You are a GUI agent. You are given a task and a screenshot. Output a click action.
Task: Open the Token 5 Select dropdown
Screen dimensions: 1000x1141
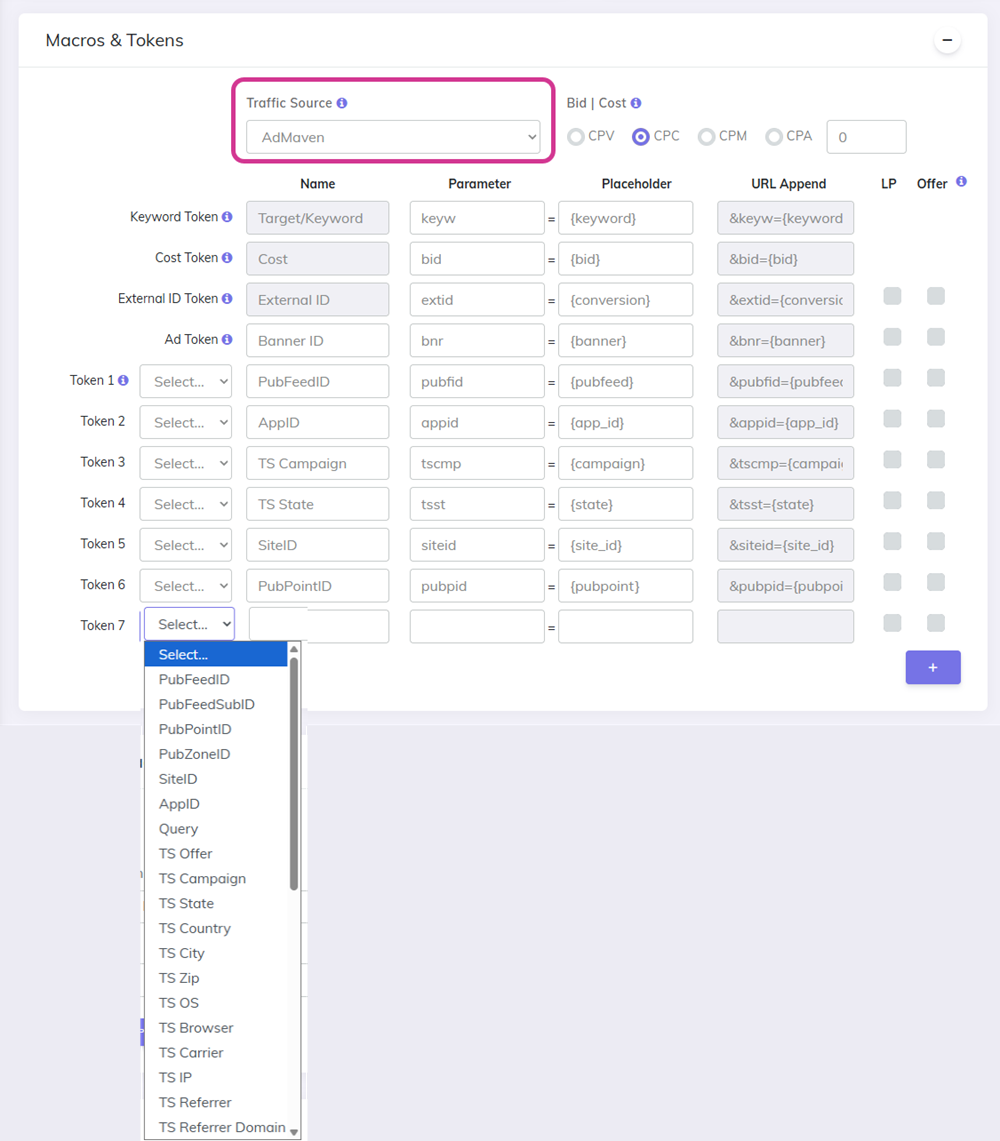(x=186, y=545)
